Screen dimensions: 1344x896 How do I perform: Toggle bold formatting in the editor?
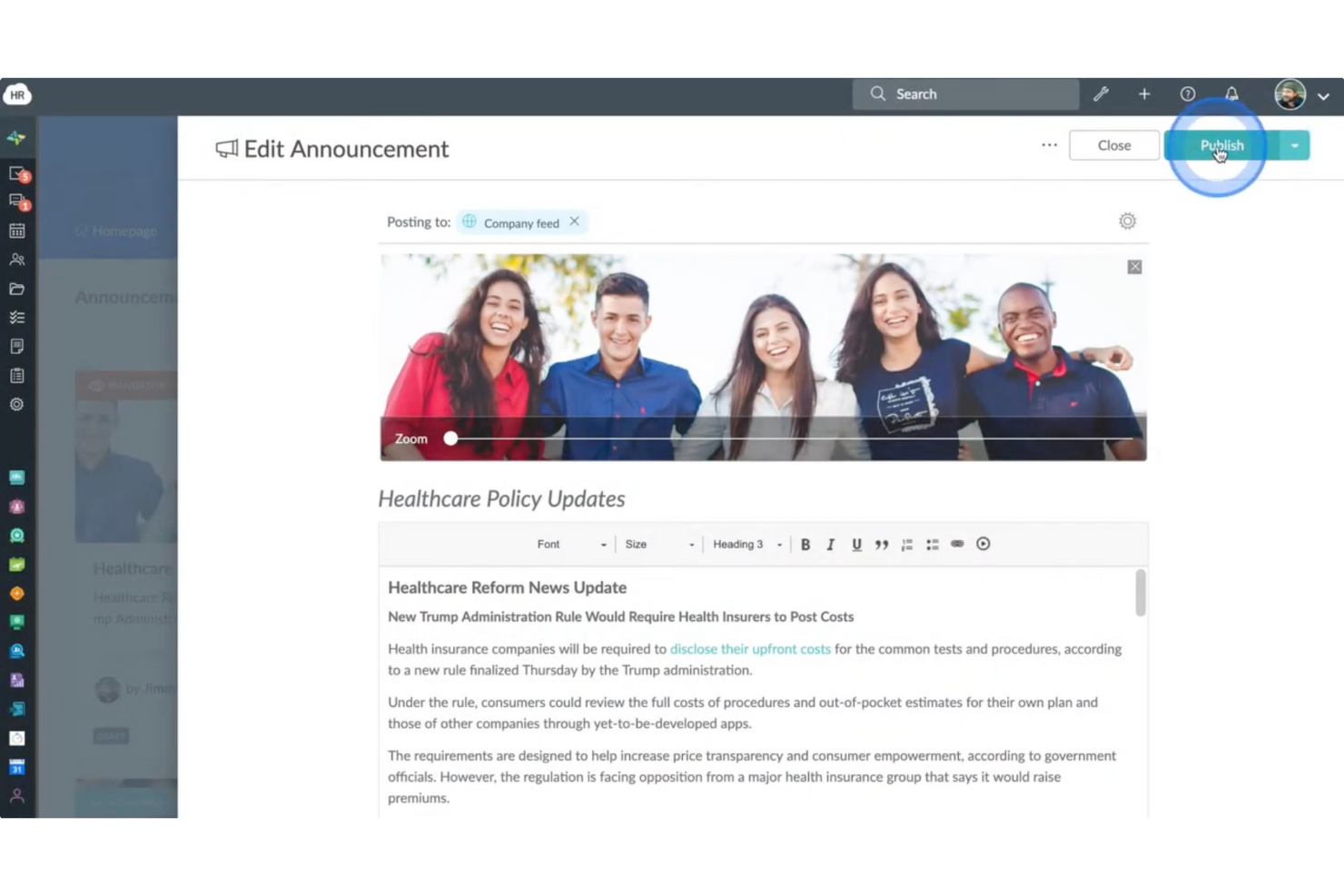(x=805, y=544)
